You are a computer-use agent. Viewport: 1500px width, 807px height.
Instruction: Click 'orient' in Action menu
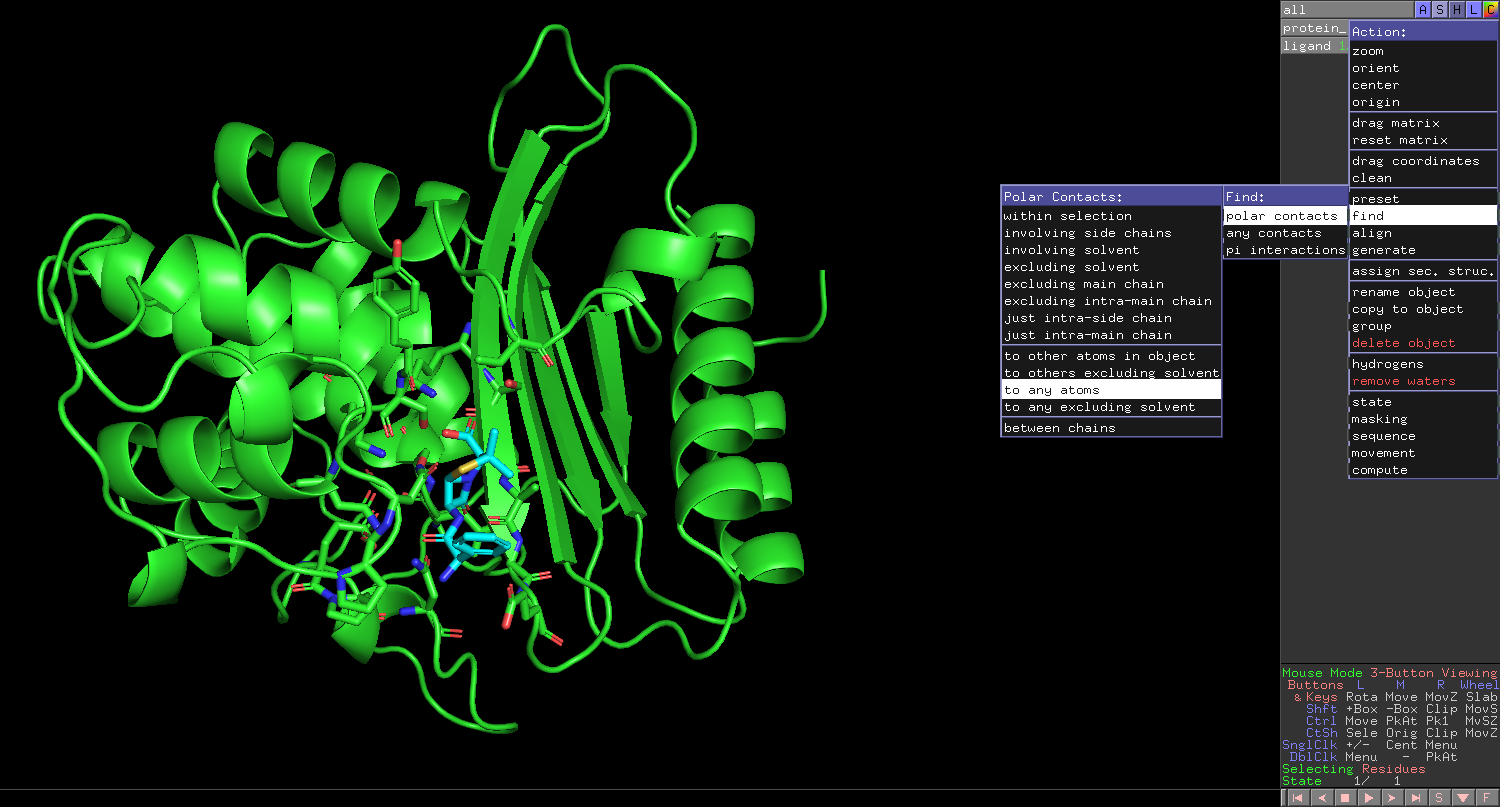1423,68
